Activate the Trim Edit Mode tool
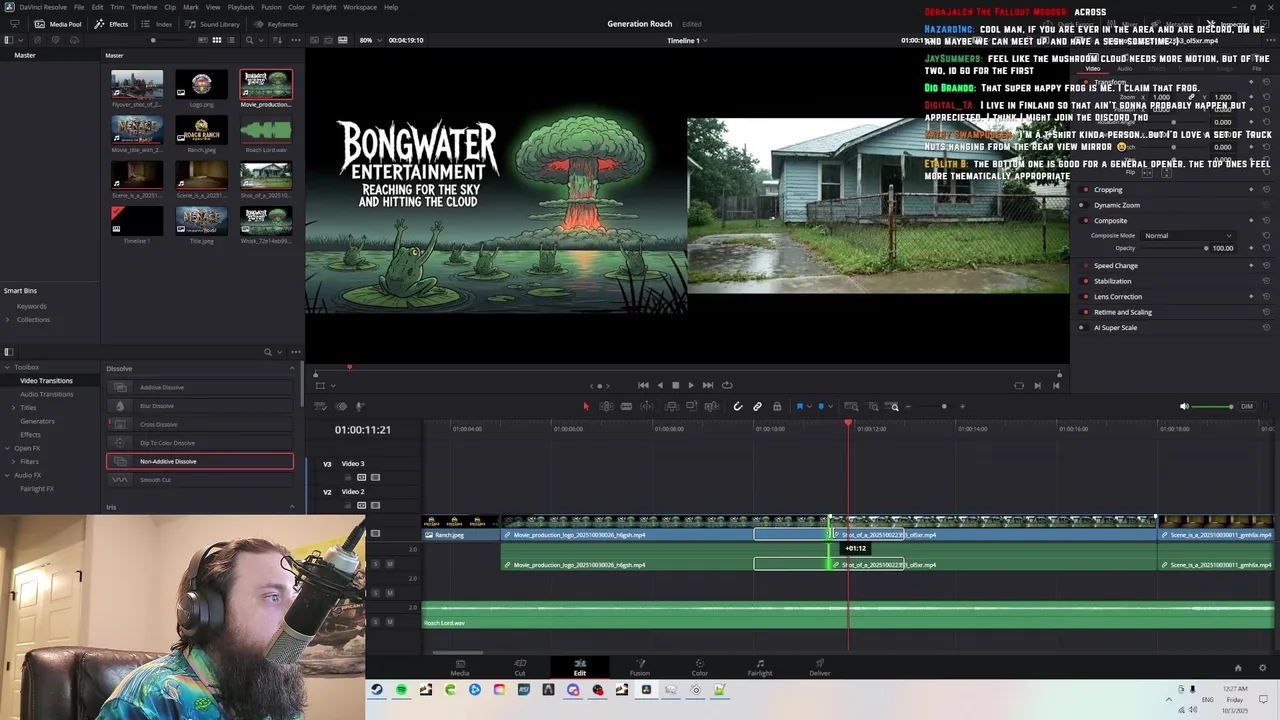Image resolution: width=1280 pixels, height=720 pixels. click(x=606, y=406)
